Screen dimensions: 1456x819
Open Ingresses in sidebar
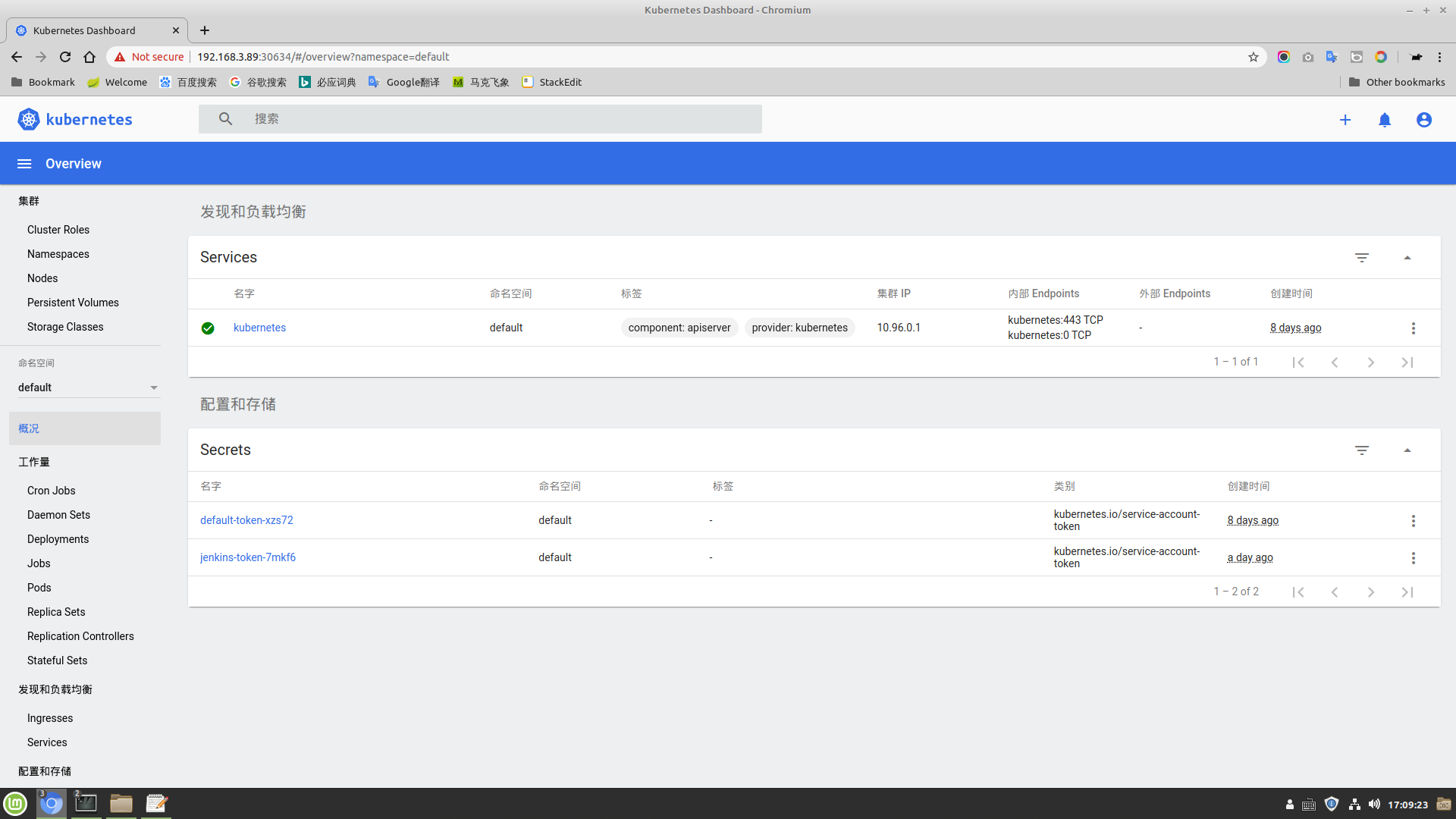point(50,718)
